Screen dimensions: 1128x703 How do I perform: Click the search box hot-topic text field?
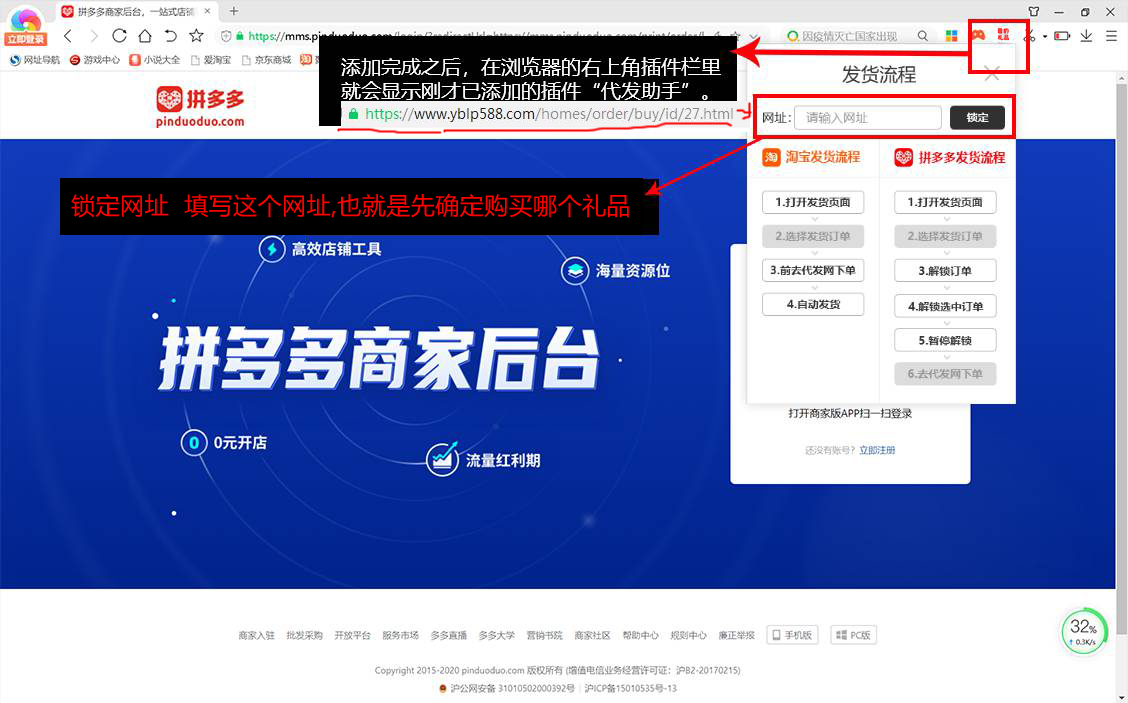coord(849,36)
